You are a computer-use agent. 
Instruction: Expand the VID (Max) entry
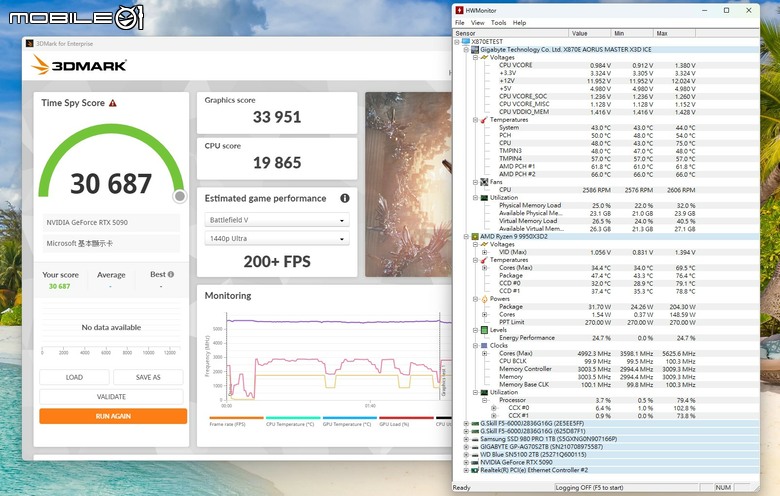pos(484,252)
